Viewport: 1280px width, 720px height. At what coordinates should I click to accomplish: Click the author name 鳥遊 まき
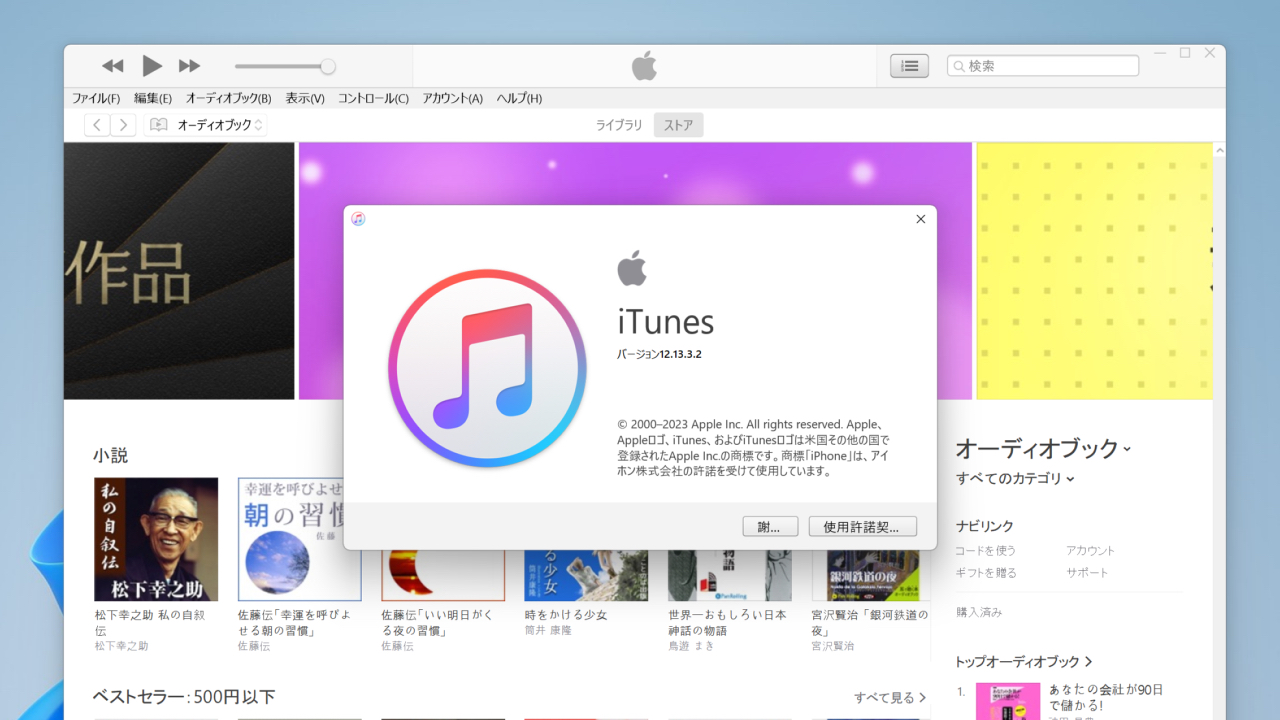[691, 647]
